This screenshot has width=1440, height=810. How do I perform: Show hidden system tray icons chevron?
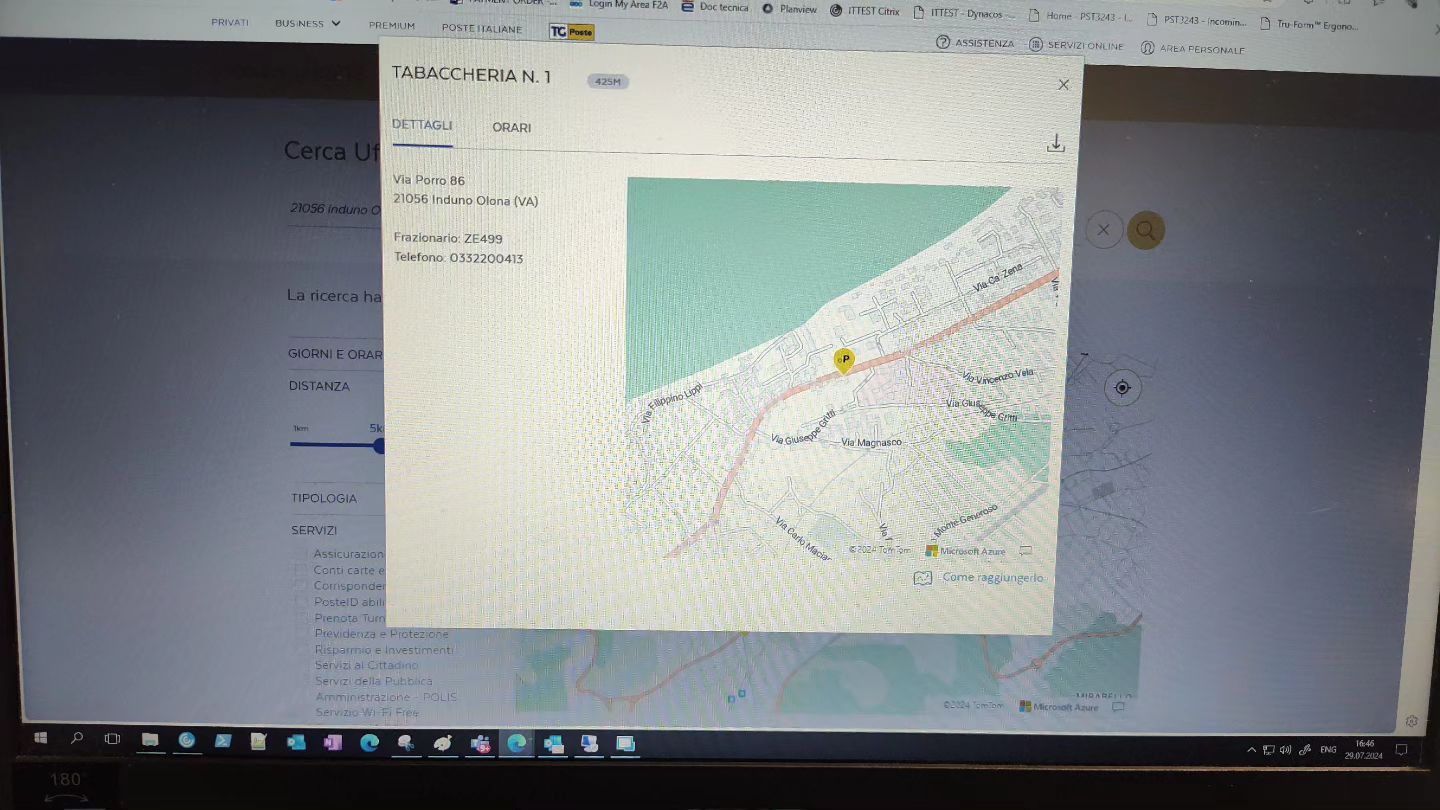(1251, 749)
